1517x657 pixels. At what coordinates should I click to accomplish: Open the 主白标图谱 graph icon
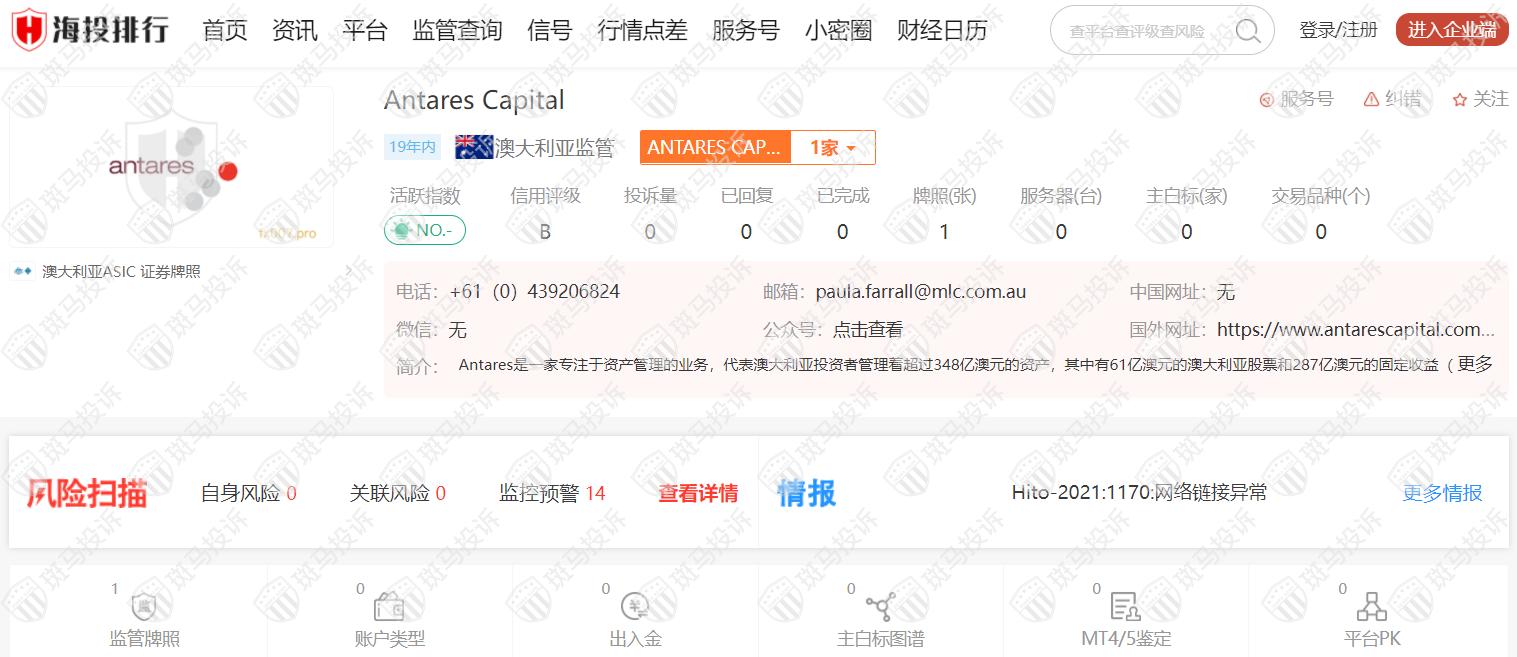(880, 606)
